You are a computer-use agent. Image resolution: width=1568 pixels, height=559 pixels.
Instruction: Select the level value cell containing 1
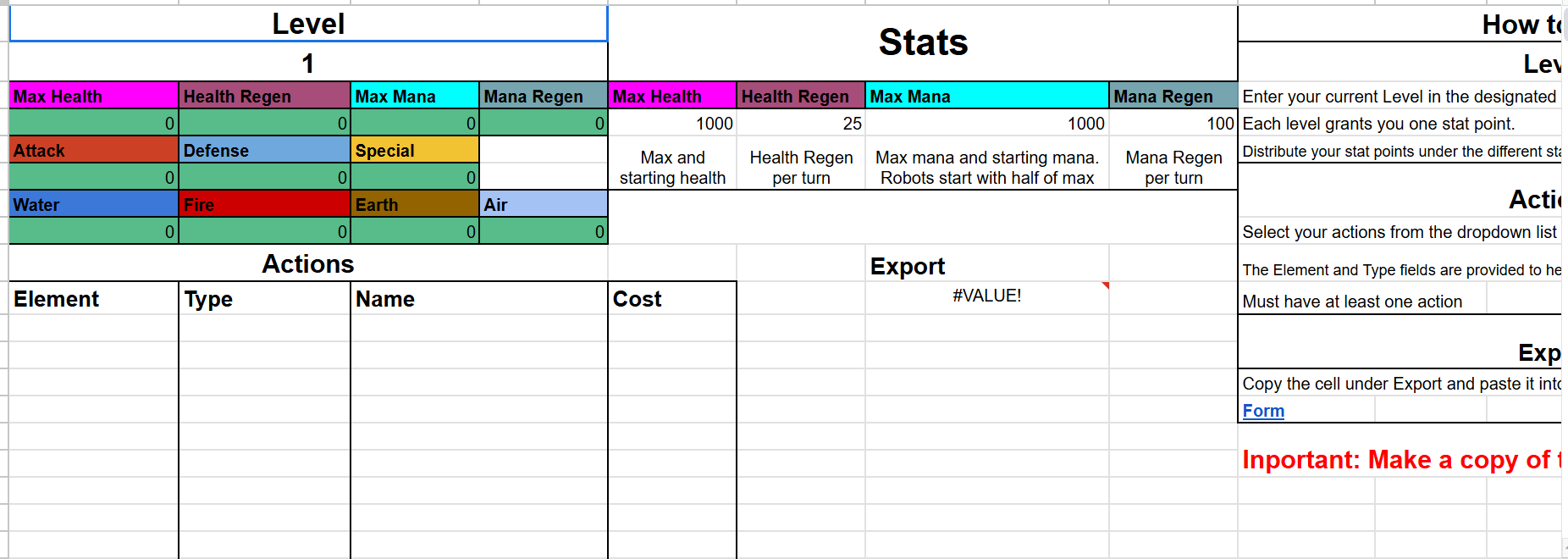click(x=308, y=64)
